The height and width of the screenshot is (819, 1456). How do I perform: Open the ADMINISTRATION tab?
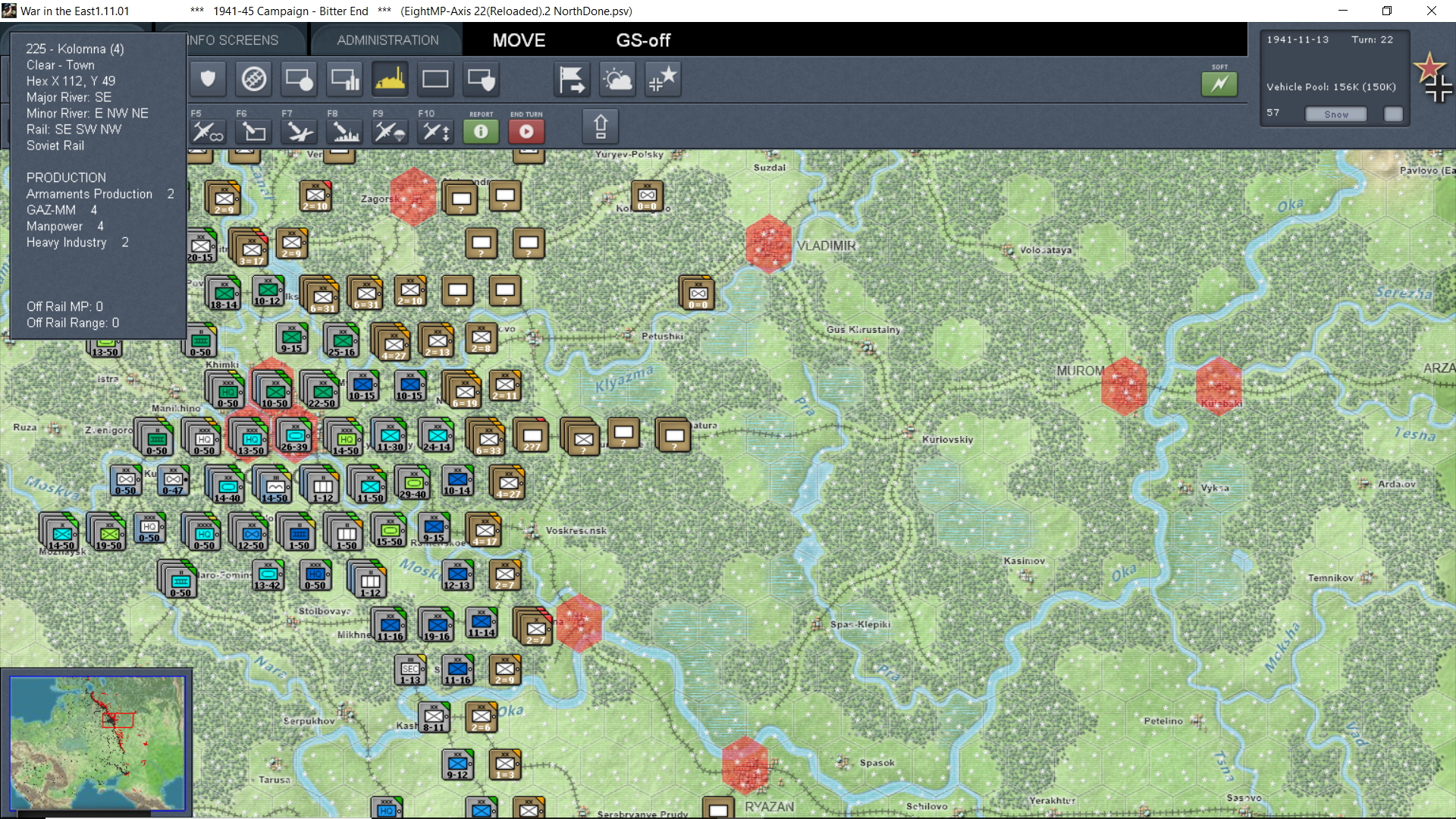388,40
